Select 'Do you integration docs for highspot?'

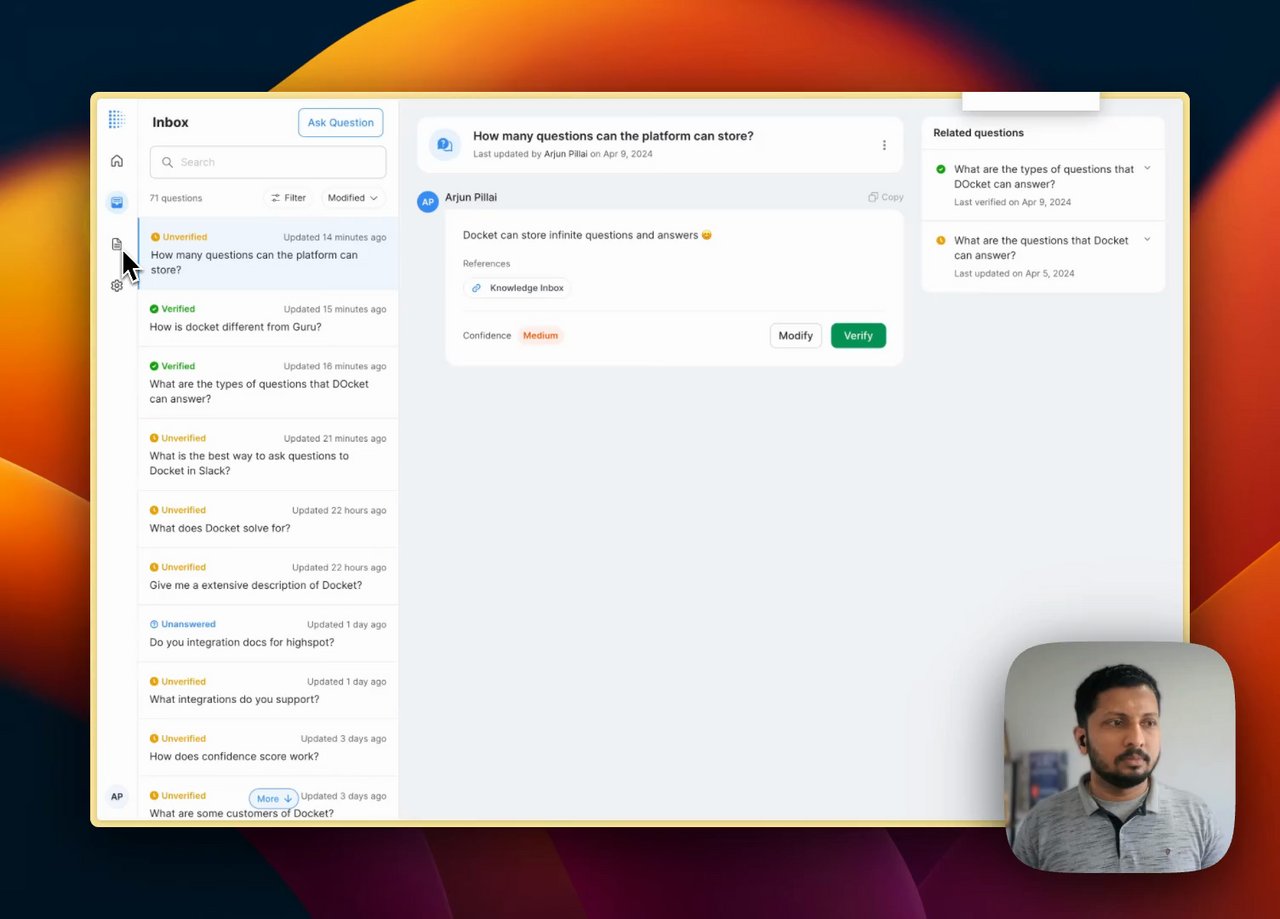tap(268, 633)
